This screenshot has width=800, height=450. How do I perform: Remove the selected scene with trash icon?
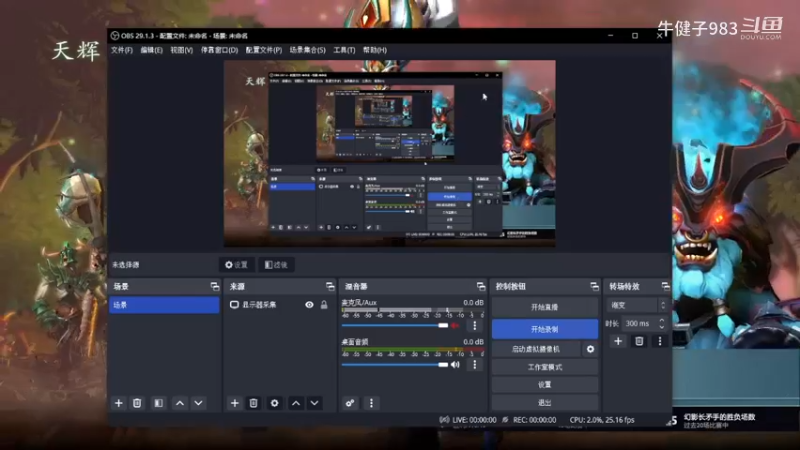coord(137,403)
